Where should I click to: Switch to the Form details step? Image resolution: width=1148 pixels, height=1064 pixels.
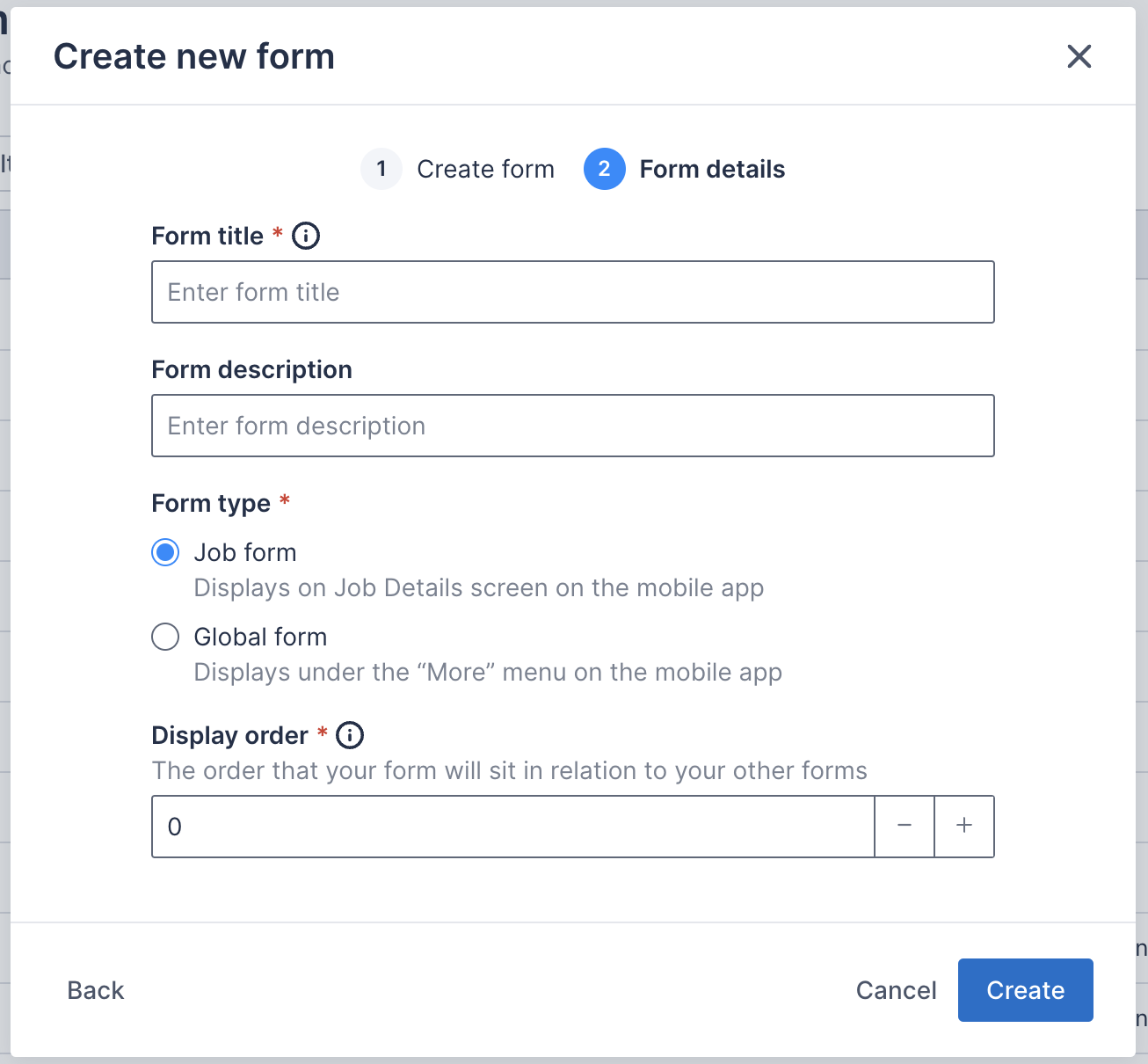coord(712,169)
